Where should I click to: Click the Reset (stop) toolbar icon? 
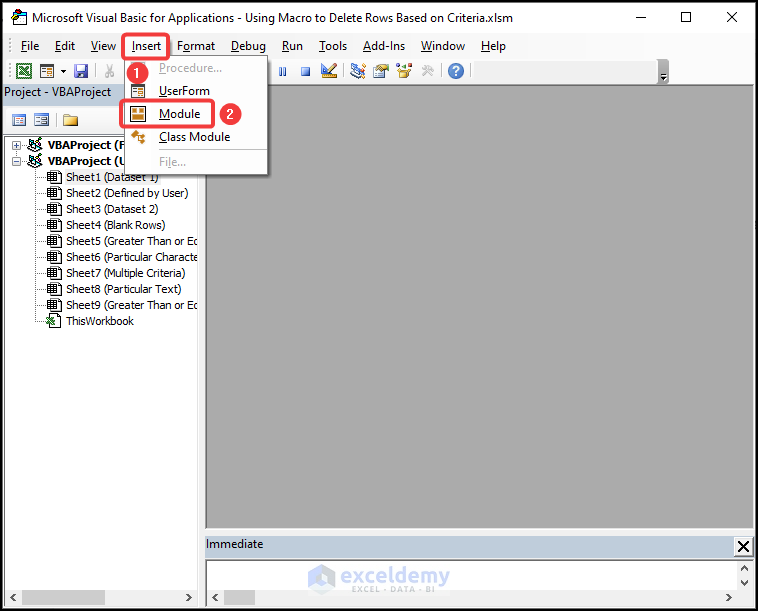click(306, 72)
